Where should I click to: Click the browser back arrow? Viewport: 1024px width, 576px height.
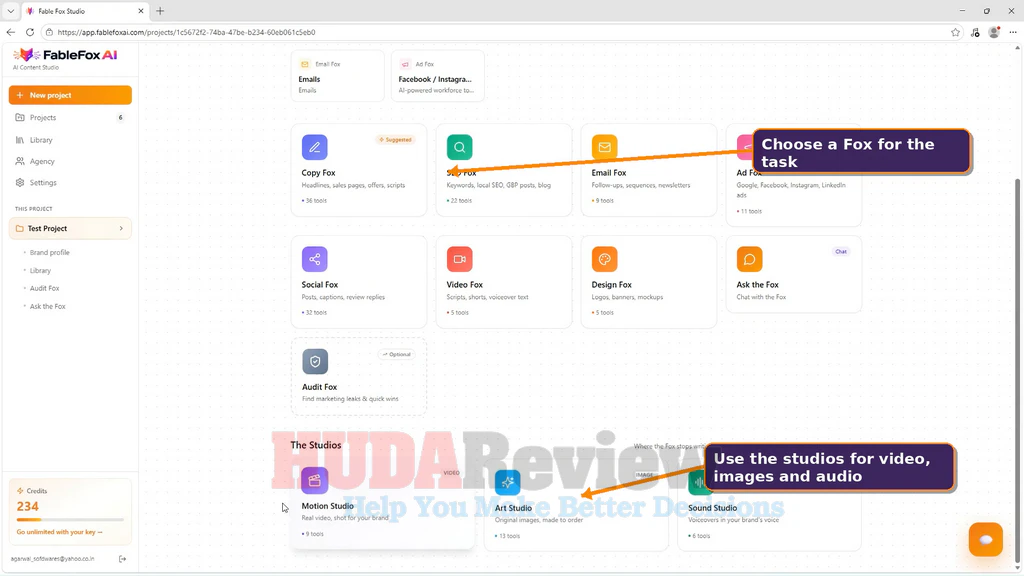[x=10, y=32]
